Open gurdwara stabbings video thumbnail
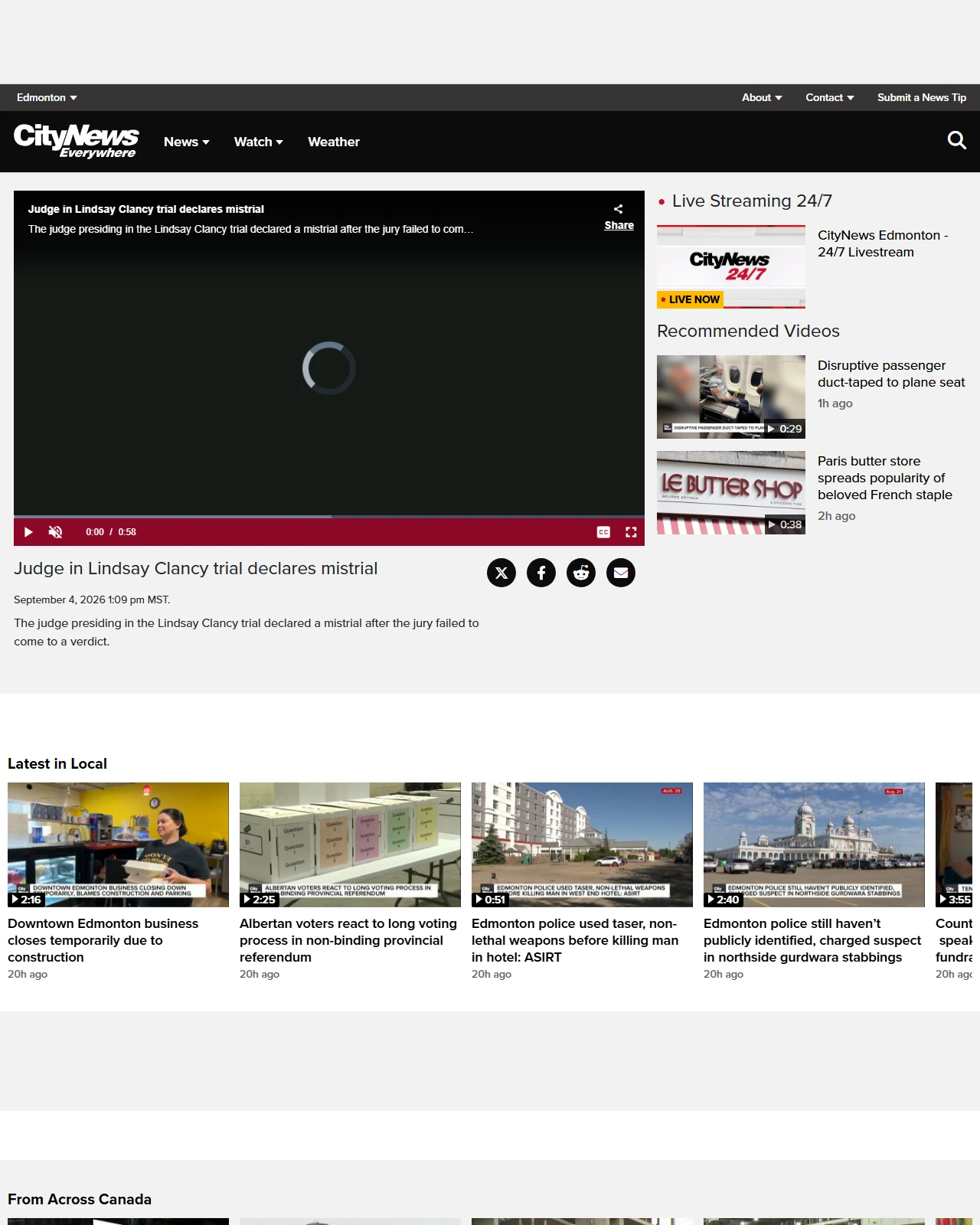Viewport: 980px width, 1225px height. (814, 844)
